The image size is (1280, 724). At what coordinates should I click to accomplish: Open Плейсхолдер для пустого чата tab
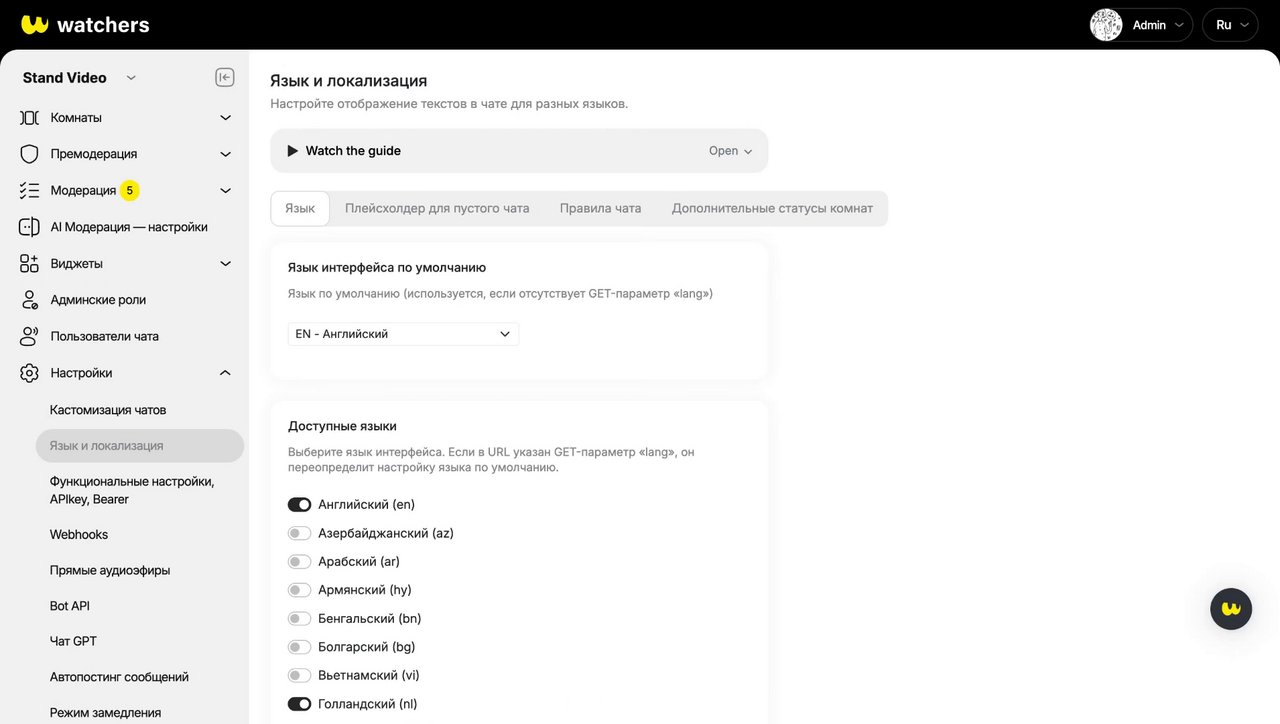[437, 209]
